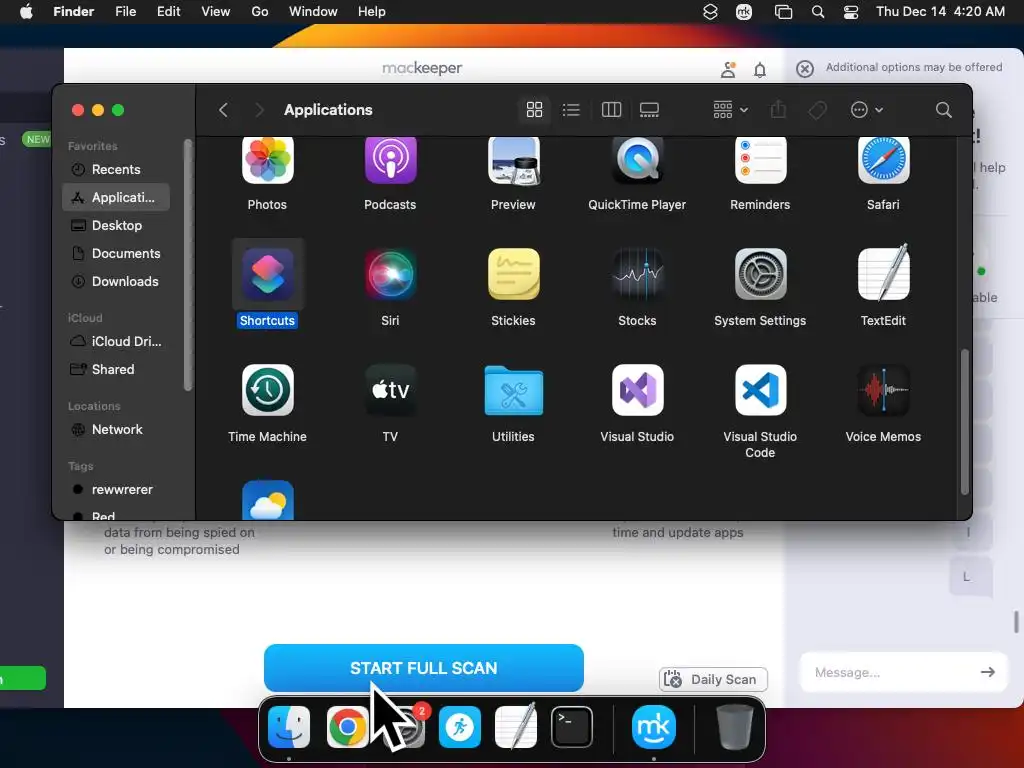Screen dimensions: 1024x768
Task: Select the Siri app icon
Action: pyautogui.click(x=390, y=274)
